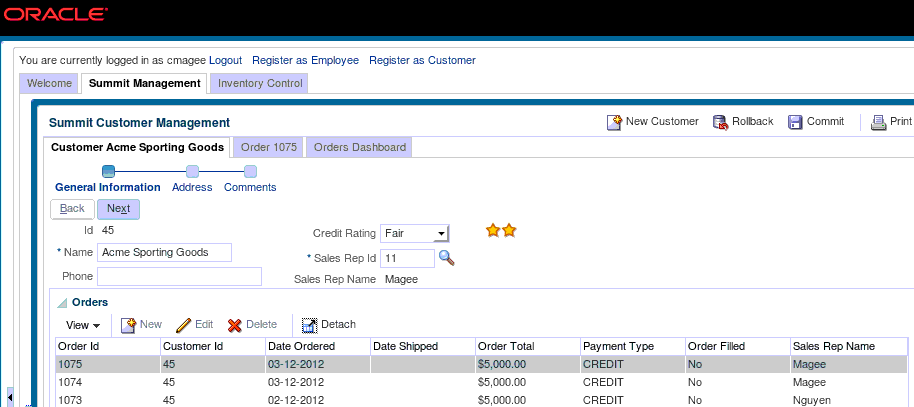914x407 pixels.
Task: Click the Next button
Action: (x=118, y=209)
